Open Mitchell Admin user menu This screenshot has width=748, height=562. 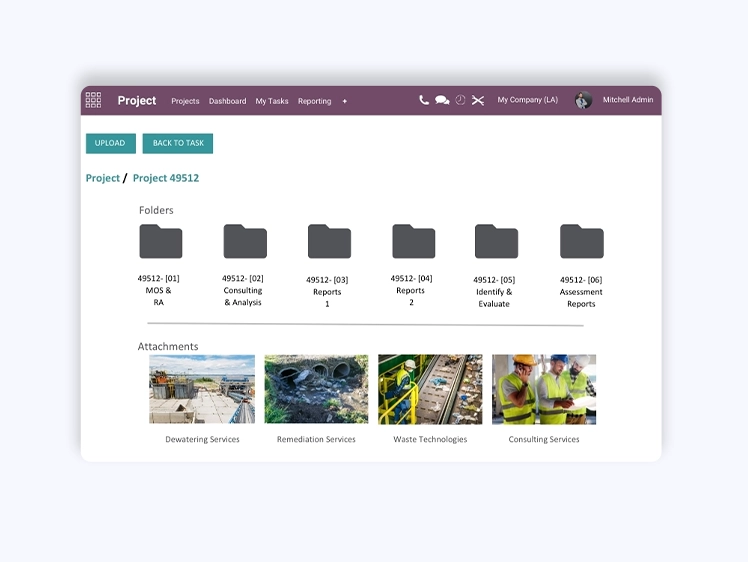tap(628, 100)
